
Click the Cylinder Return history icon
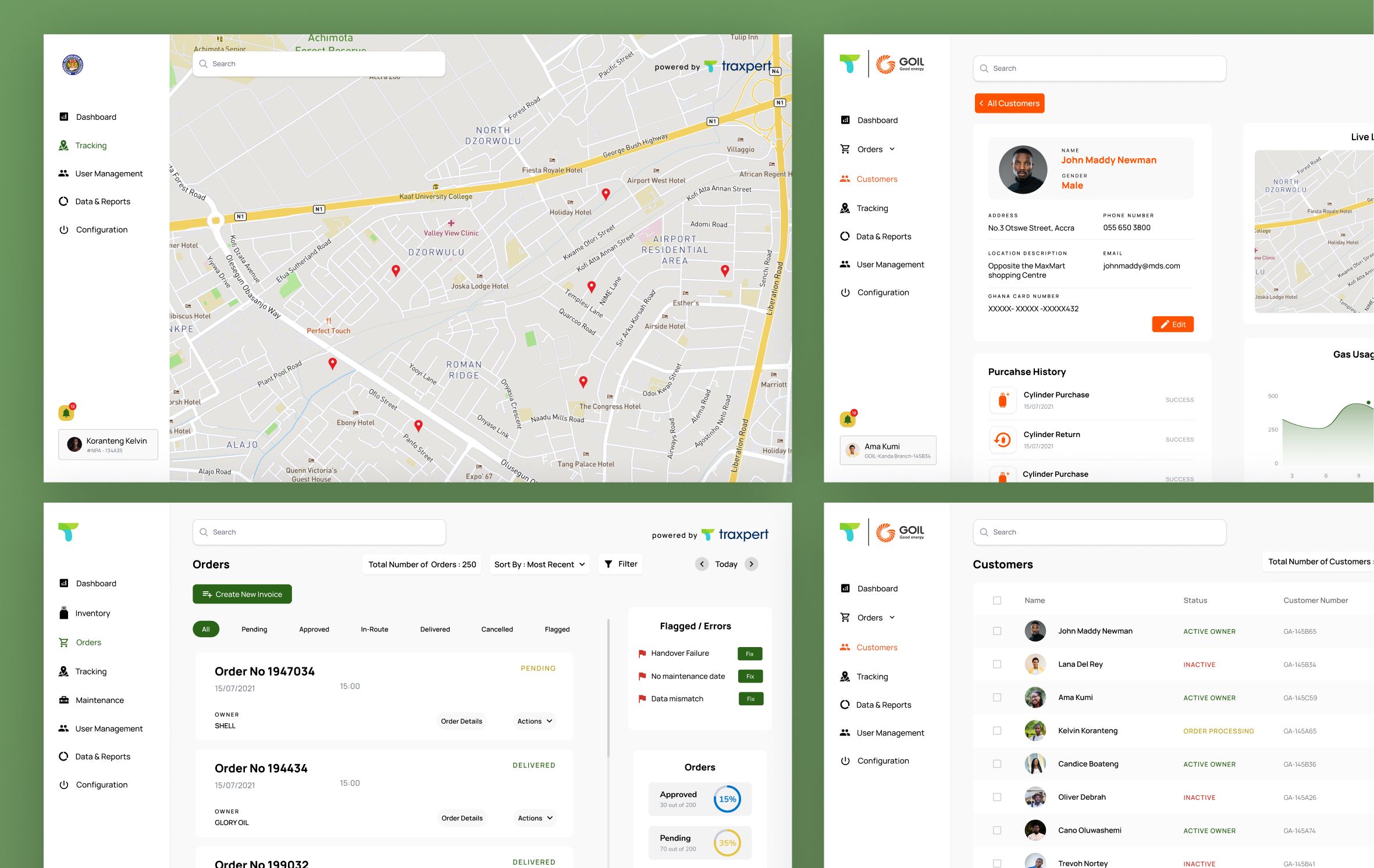coord(1002,440)
